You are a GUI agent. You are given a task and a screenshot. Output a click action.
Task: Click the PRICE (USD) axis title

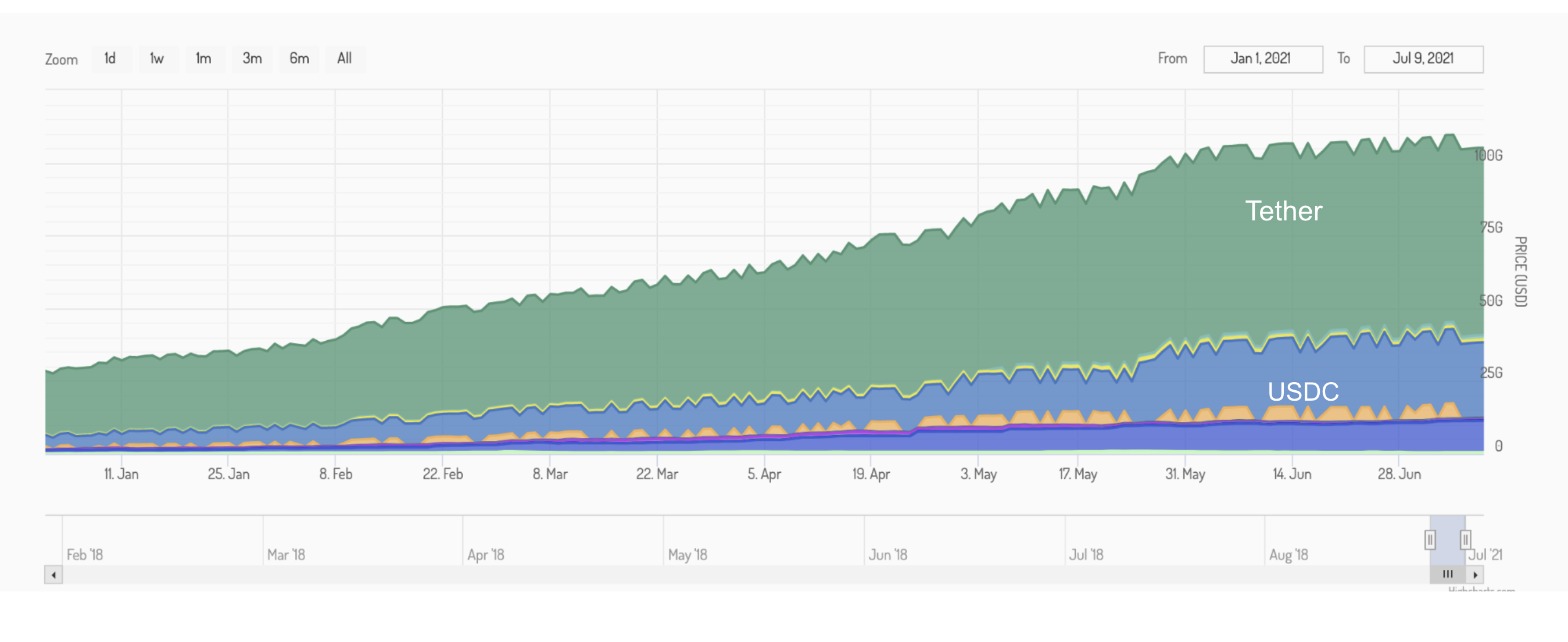pos(1520,272)
